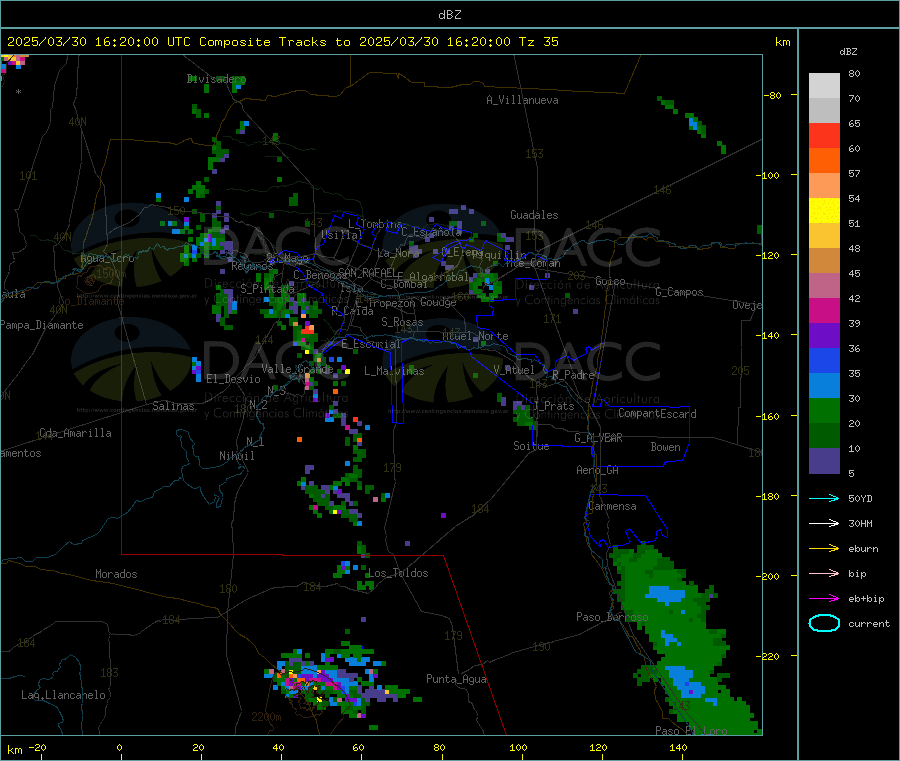The width and height of the screenshot is (900, 761).
Task: Click the 'CompartEscard' map label
Action: click(657, 414)
